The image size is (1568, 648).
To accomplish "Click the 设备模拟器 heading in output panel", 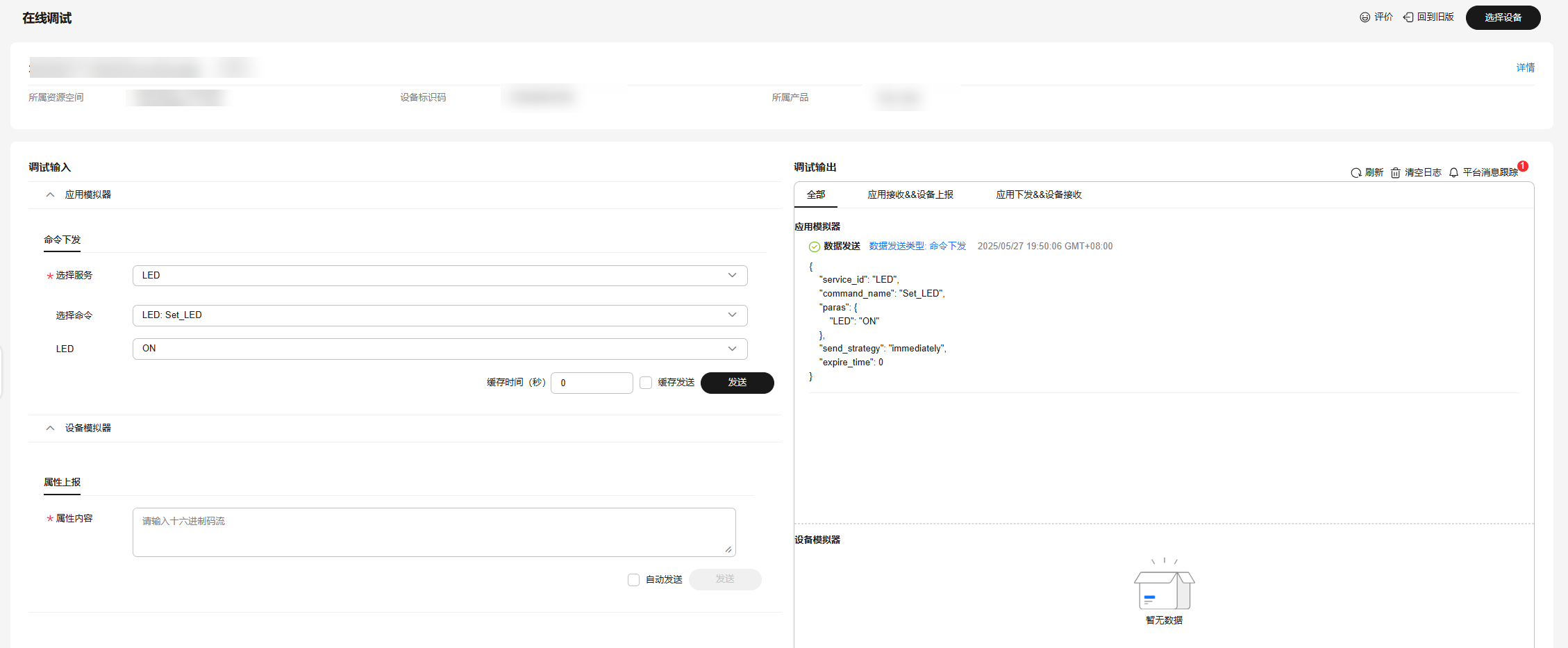I will tap(817, 540).
